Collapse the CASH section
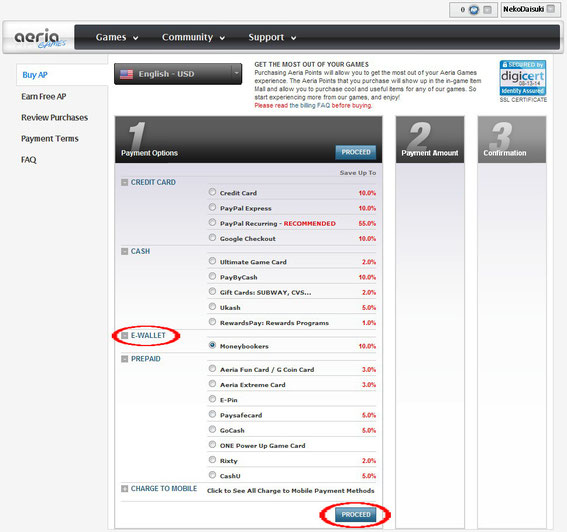Viewport: 567px width, 532px height. [124, 251]
